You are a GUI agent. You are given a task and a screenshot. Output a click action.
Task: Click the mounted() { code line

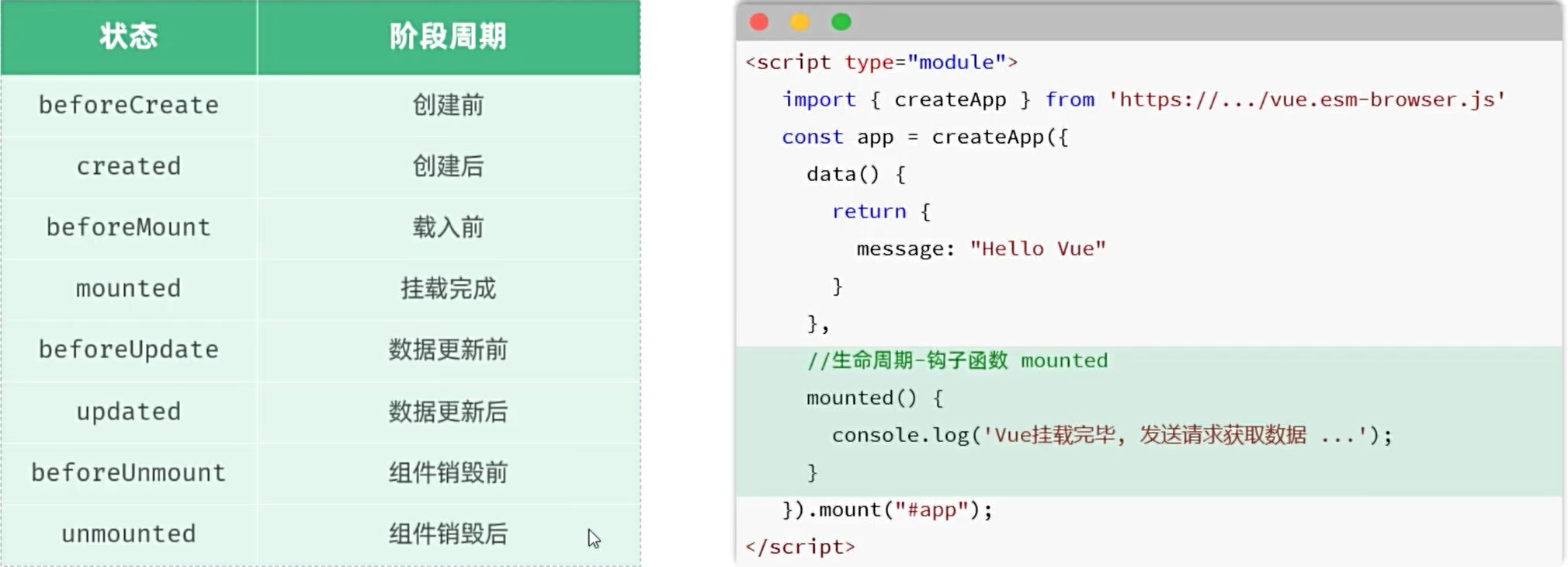[x=875, y=398]
